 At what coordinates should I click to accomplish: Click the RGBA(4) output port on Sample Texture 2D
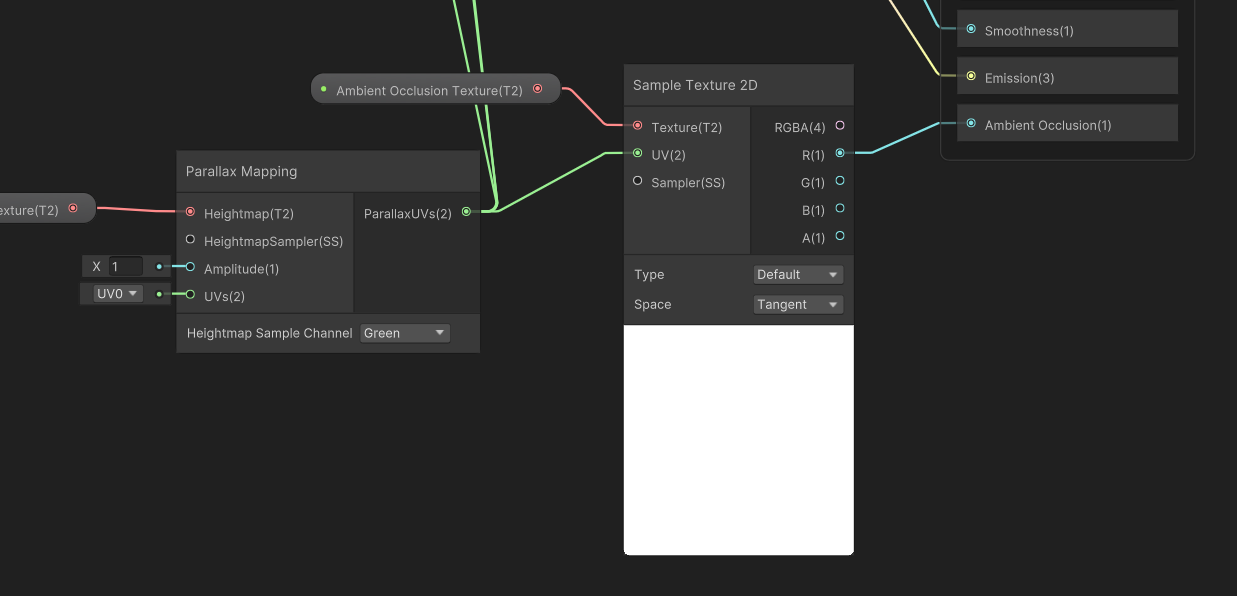[x=839, y=127]
